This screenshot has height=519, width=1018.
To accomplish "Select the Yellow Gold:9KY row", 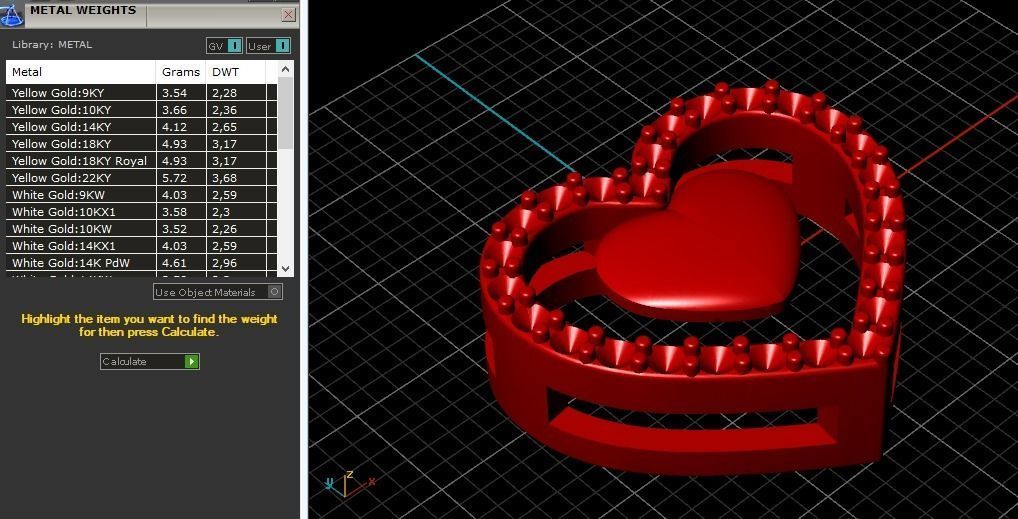I will click(142, 93).
